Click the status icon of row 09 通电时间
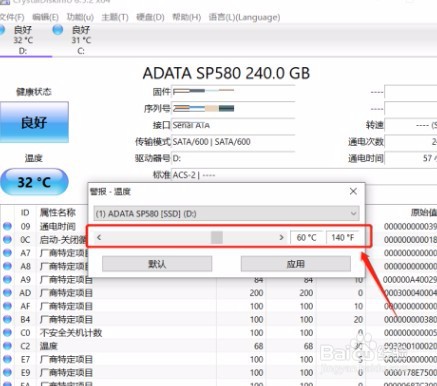The height and width of the screenshot is (386, 437). coord(7,226)
